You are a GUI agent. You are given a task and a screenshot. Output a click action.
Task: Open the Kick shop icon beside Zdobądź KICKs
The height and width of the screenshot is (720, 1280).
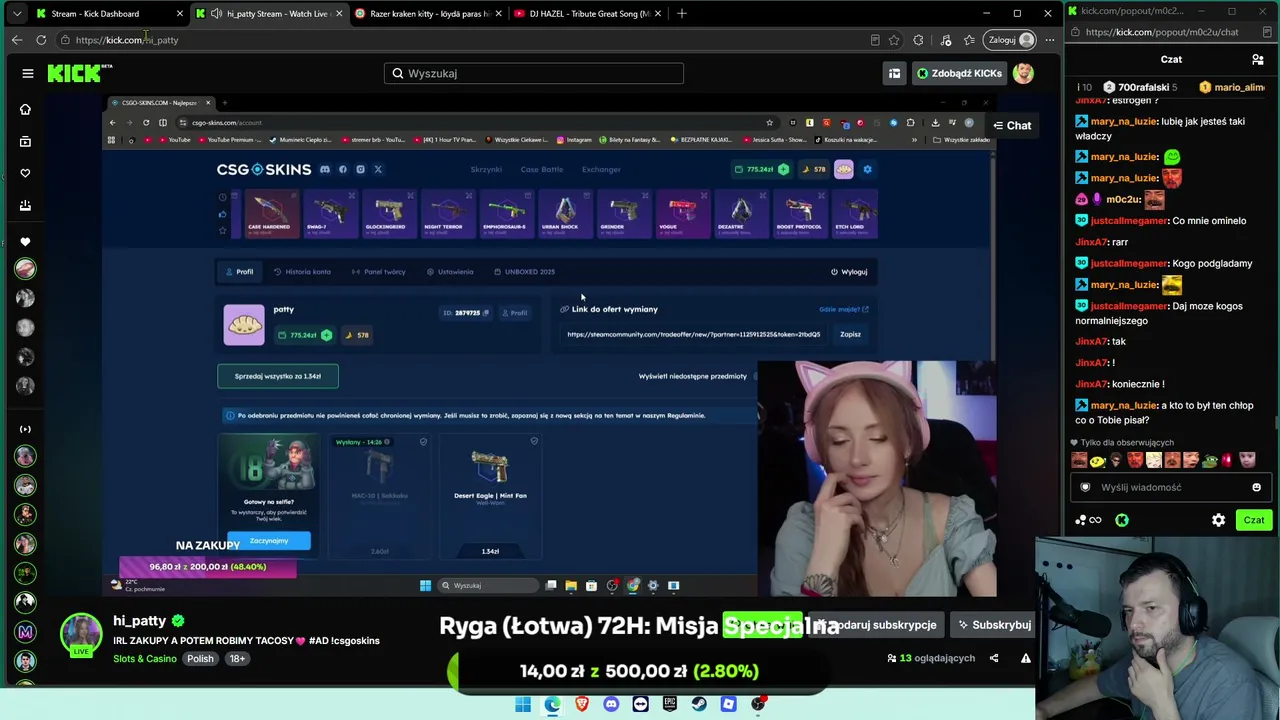pyautogui.click(x=894, y=73)
